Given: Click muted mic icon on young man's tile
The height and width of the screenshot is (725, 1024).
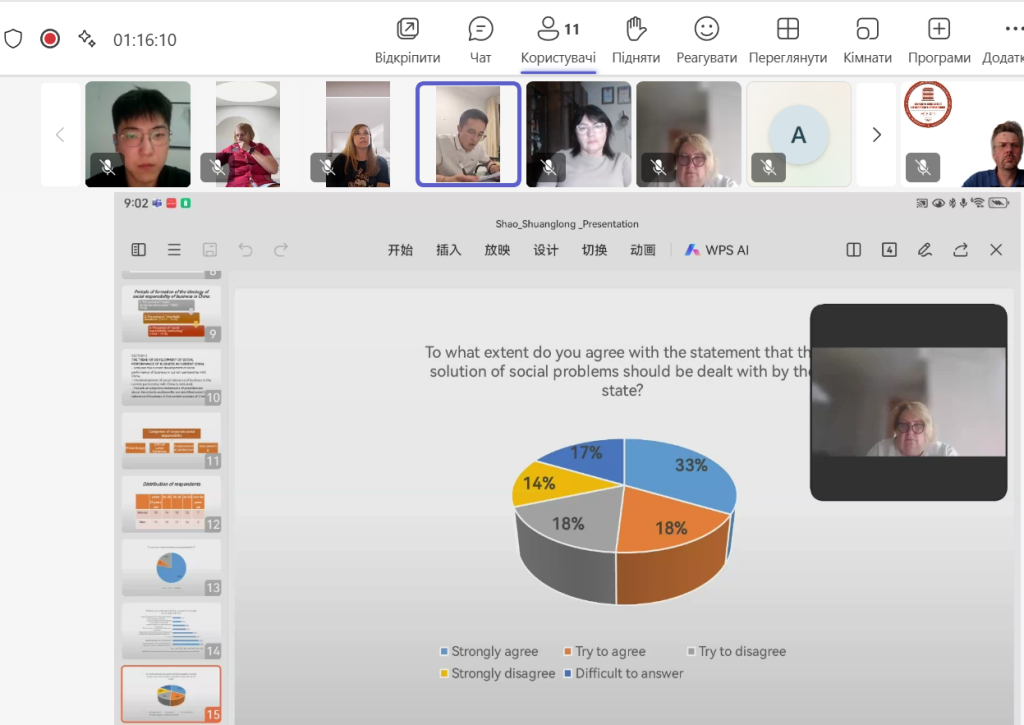Looking at the screenshot, I should click(x=107, y=167).
